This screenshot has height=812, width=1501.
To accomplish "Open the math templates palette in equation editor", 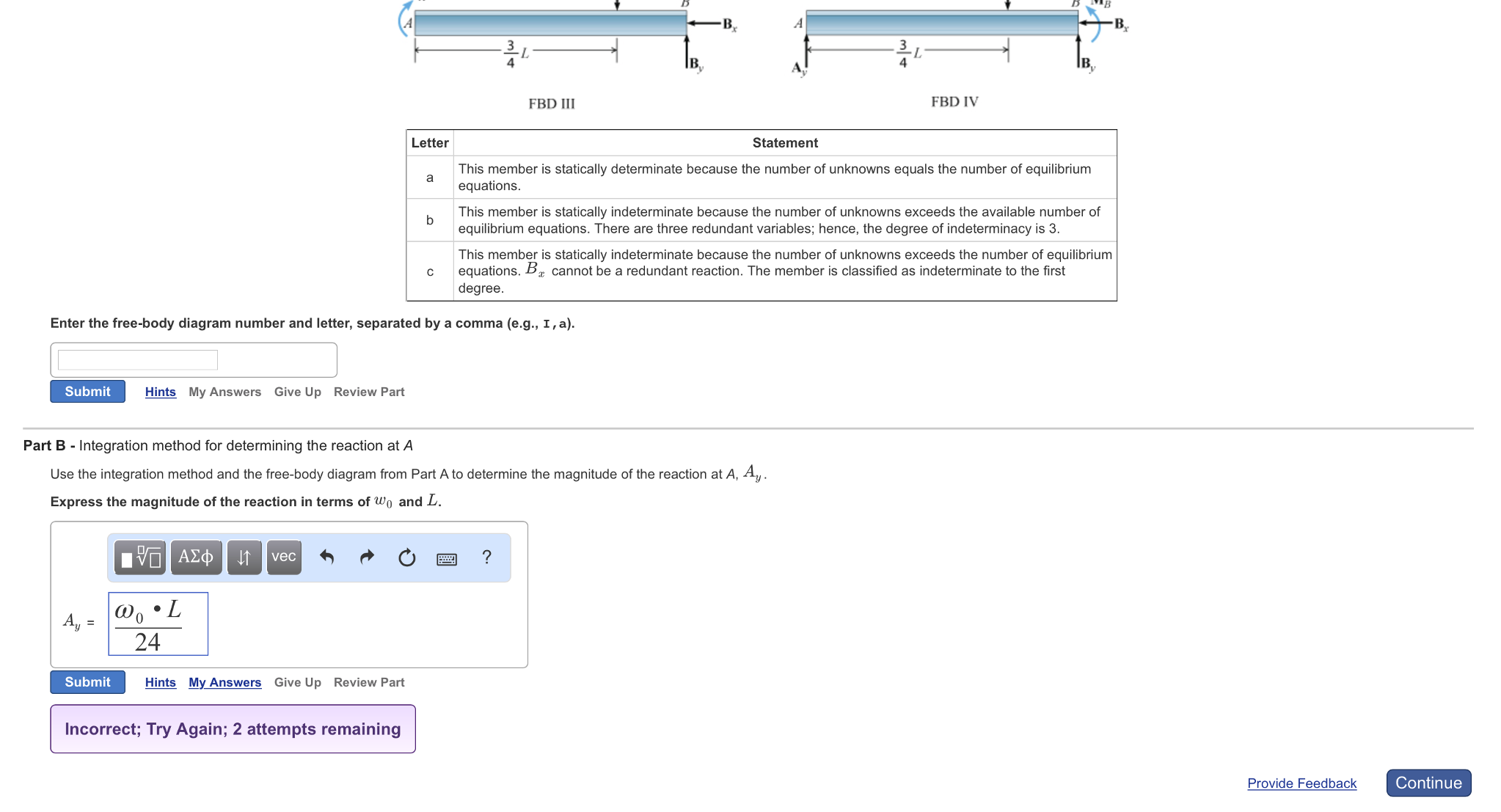I will coord(140,557).
